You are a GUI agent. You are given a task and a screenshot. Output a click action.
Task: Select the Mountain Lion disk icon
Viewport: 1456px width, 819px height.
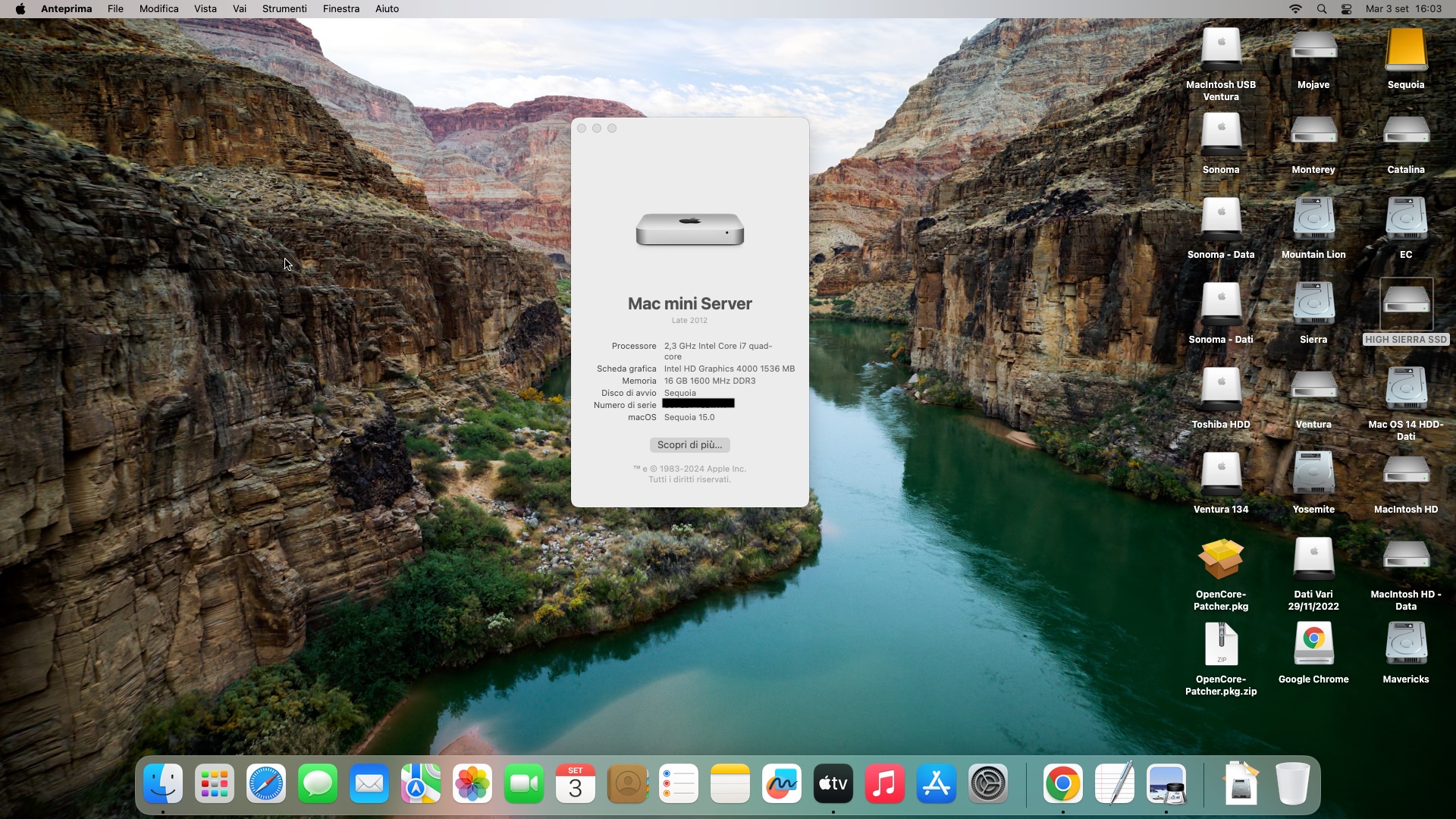1313,220
